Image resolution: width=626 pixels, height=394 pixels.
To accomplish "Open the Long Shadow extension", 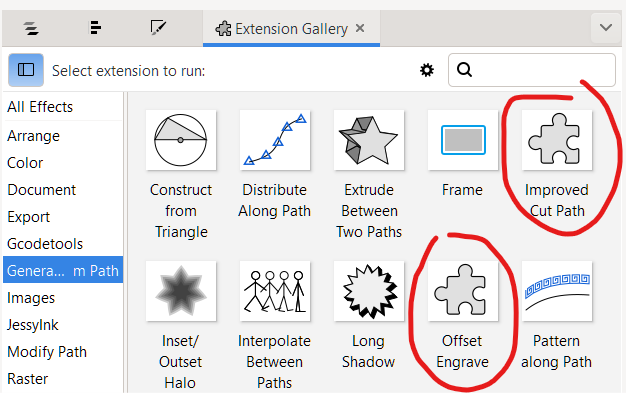I will 369,291.
